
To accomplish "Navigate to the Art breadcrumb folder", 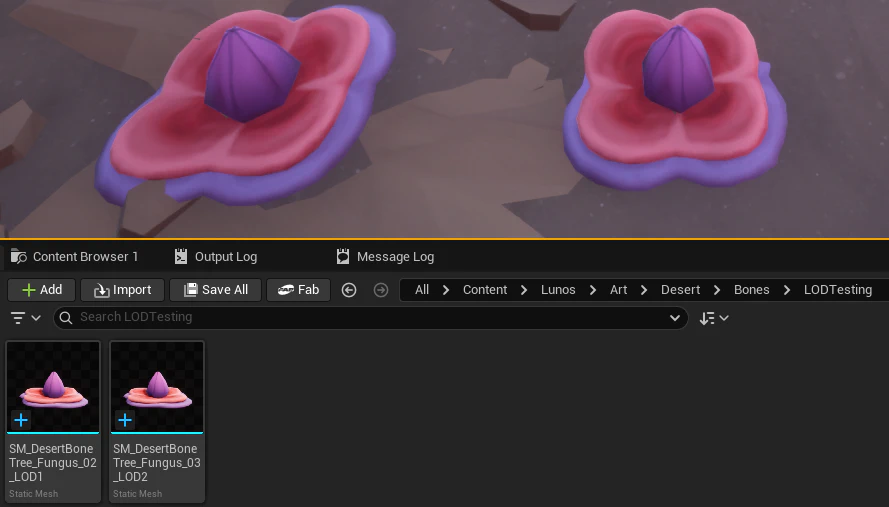I will click(619, 290).
